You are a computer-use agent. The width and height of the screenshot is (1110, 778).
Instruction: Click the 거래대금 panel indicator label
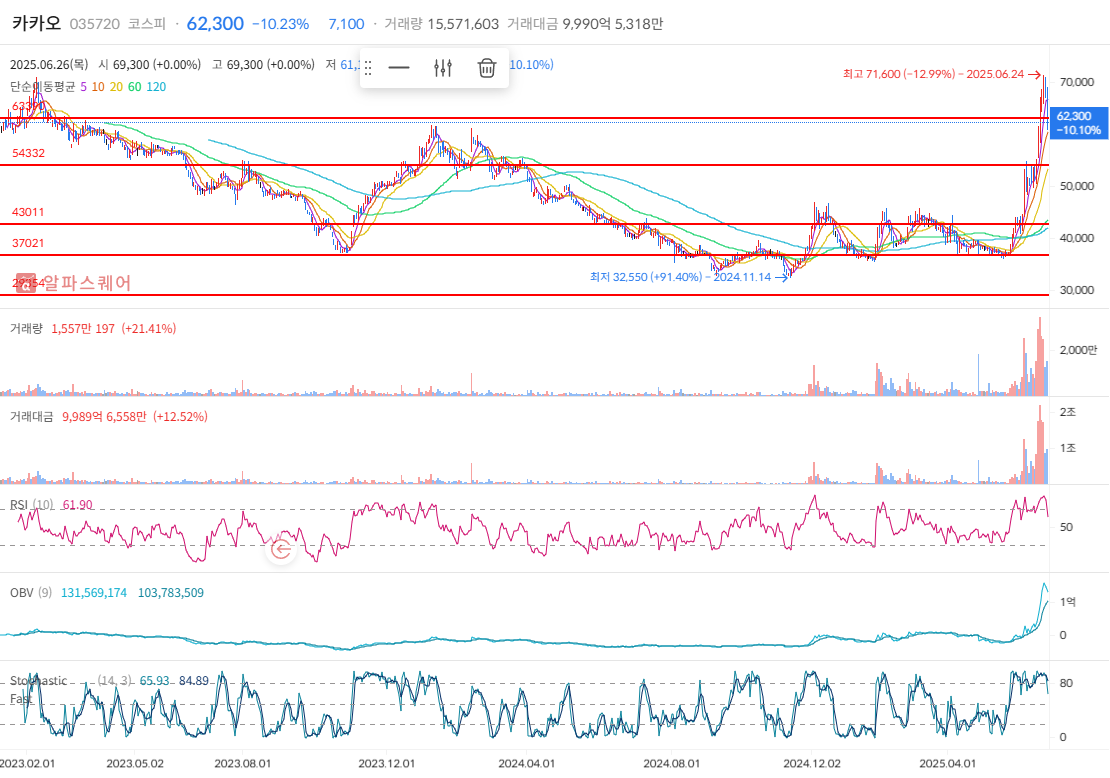[x=31, y=417]
